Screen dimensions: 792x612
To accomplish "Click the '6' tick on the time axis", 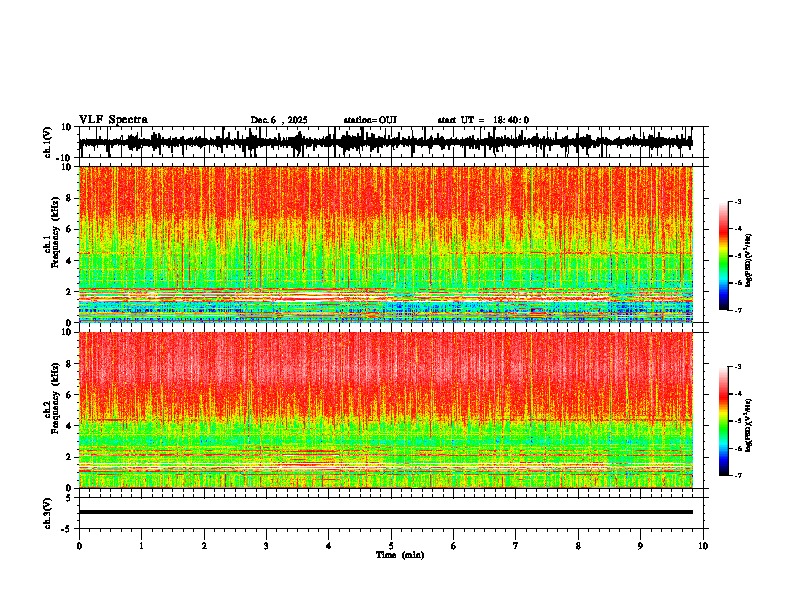I will point(454,546).
